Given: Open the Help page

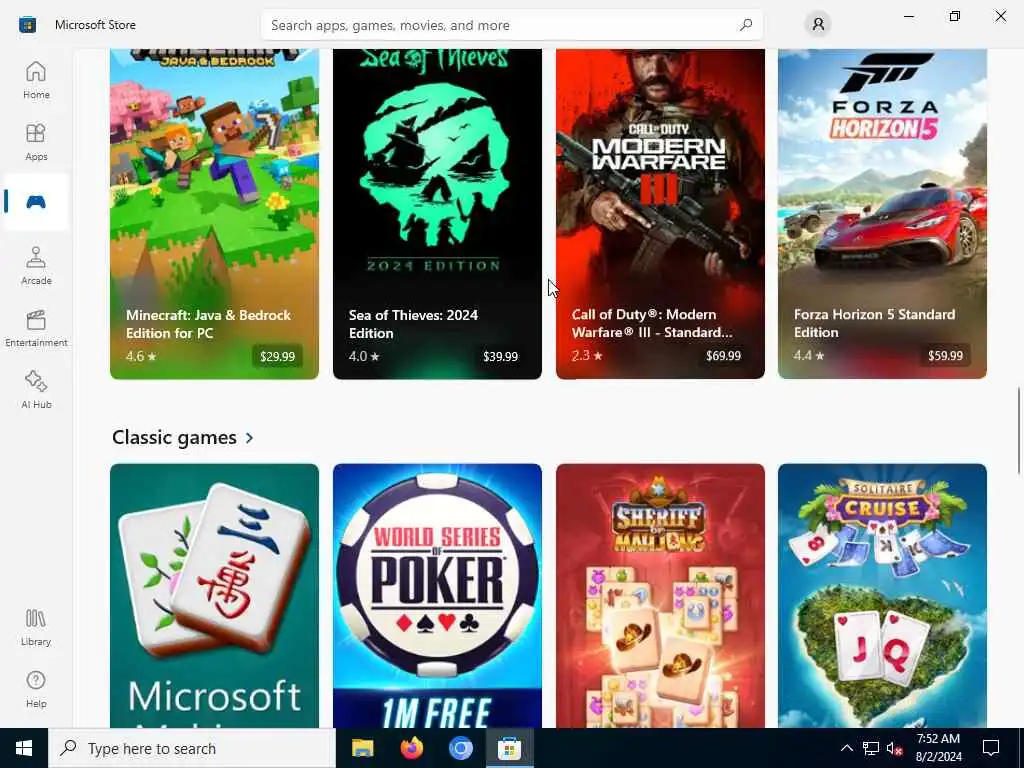Looking at the screenshot, I should pos(36,689).
